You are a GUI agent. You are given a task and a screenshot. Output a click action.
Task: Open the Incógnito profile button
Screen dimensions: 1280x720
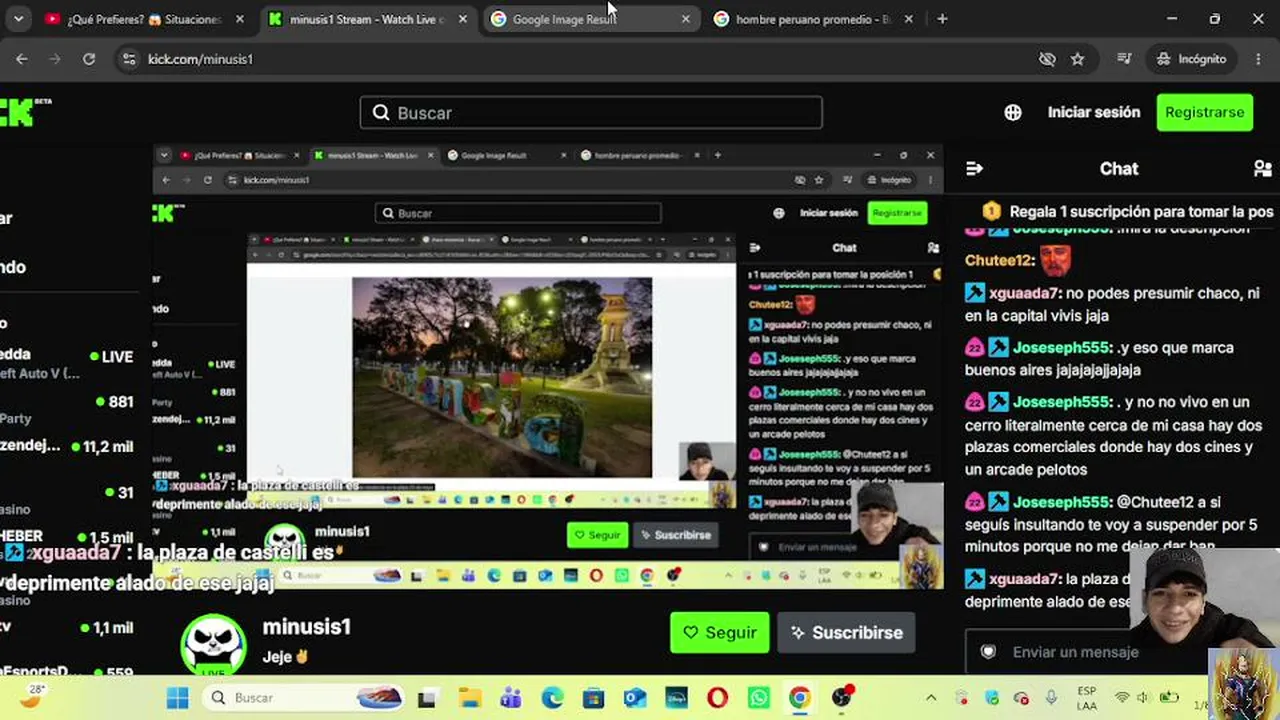pyautogui.click(x=1191, y=59)
